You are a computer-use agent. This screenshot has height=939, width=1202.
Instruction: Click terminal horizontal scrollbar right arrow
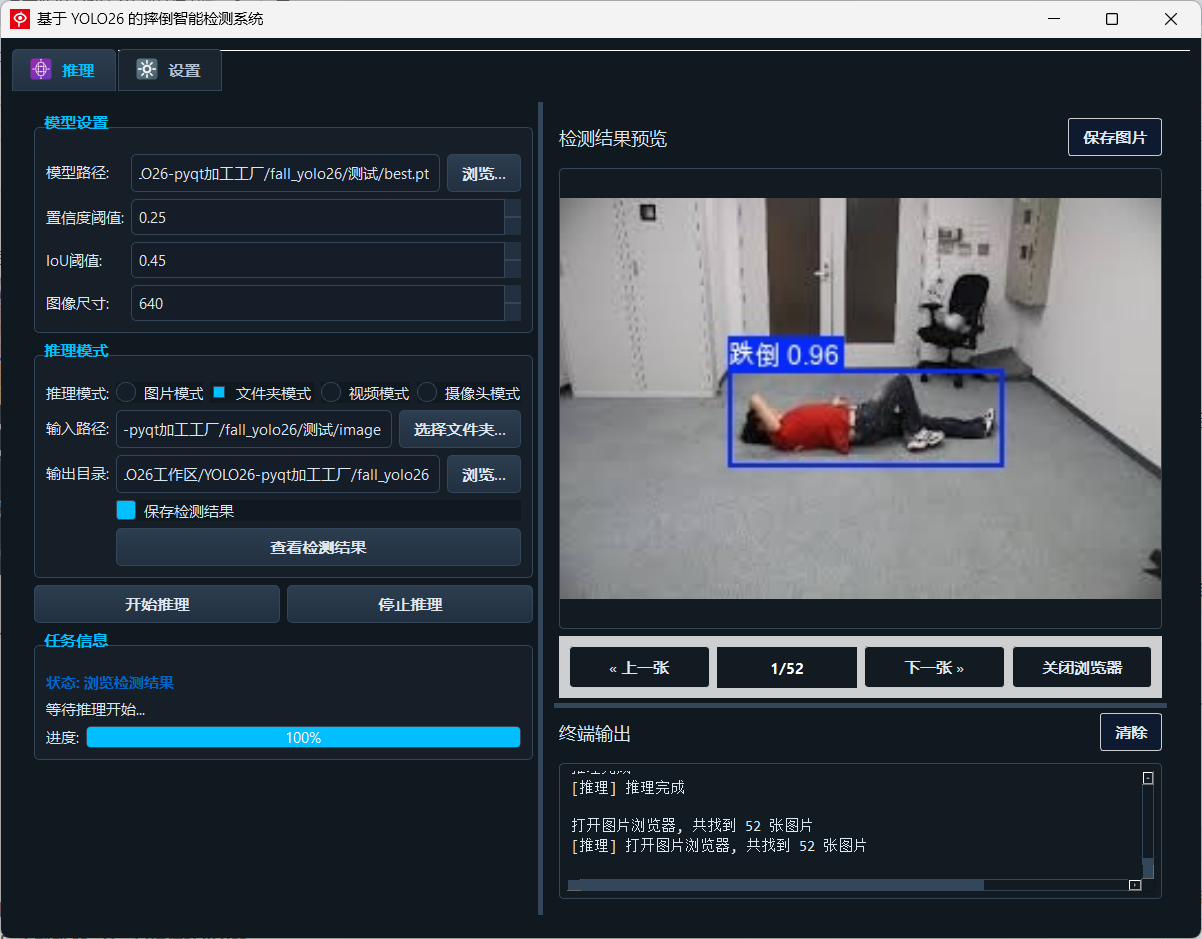tap(1134, 885)
